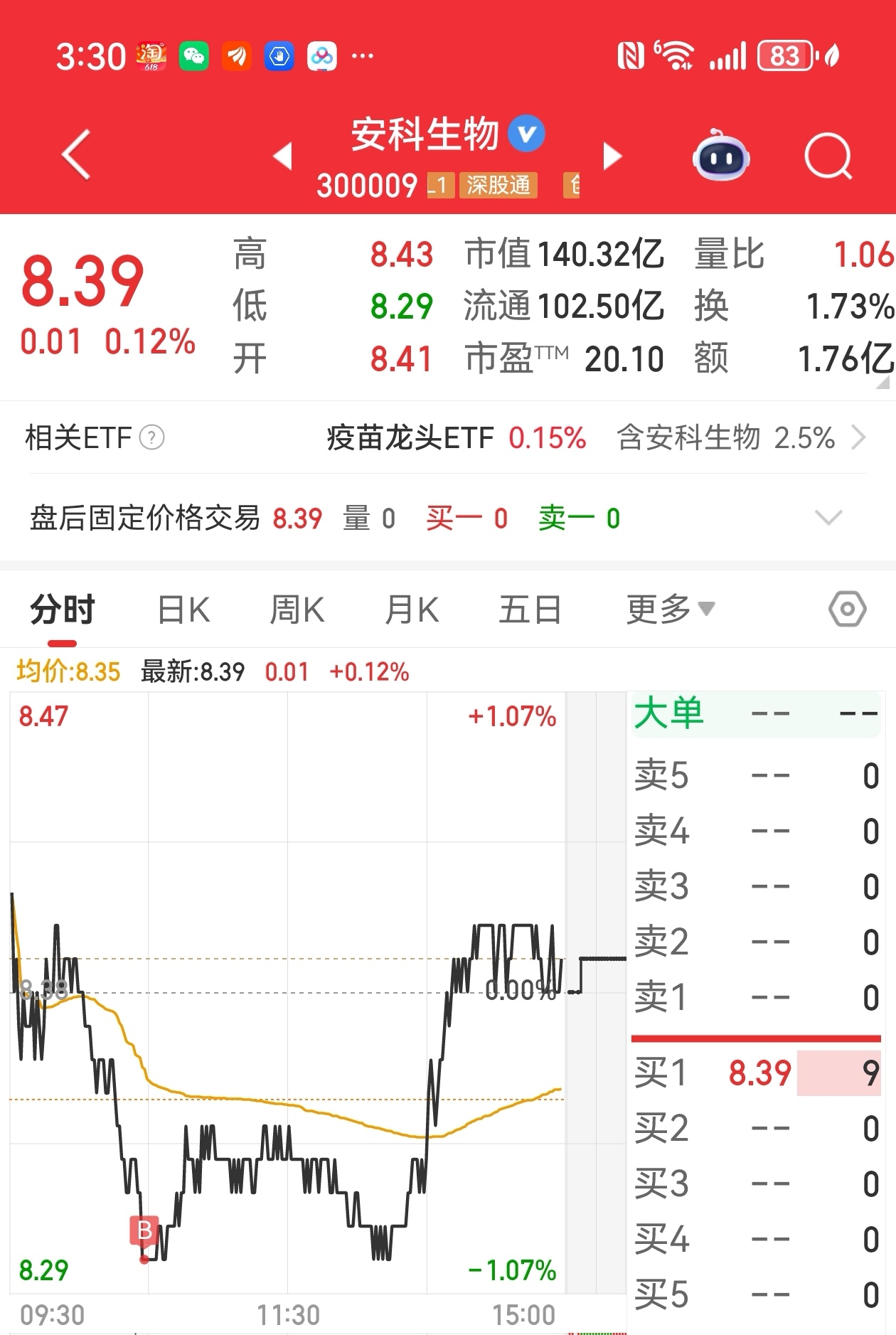Screen dimensions: 896x1335
Task: Switch to 五日 tab
Action: point(530,610)
